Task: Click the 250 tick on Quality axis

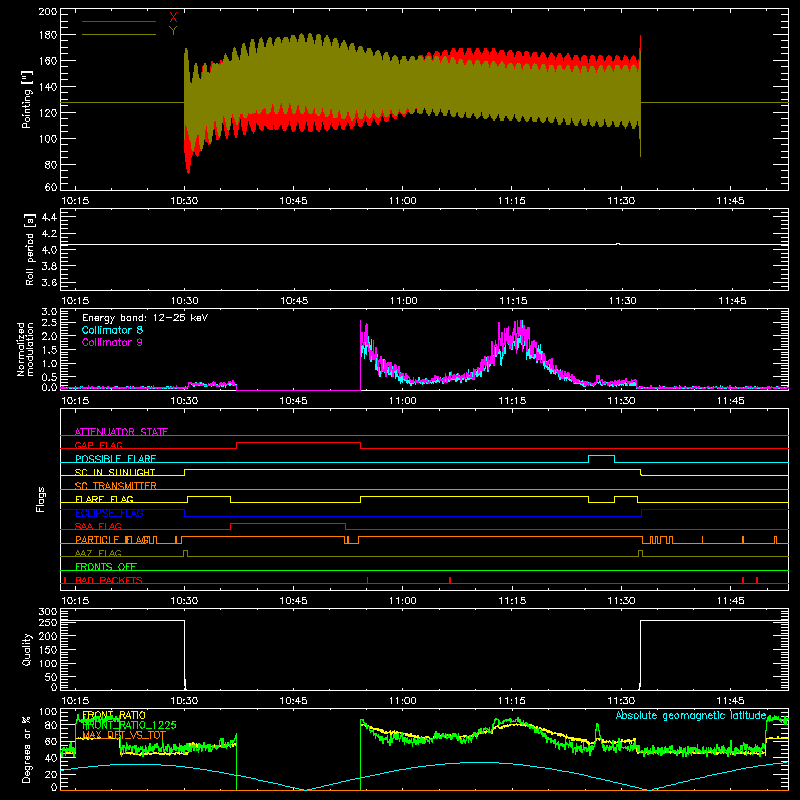Action: (x=48, y=623)
